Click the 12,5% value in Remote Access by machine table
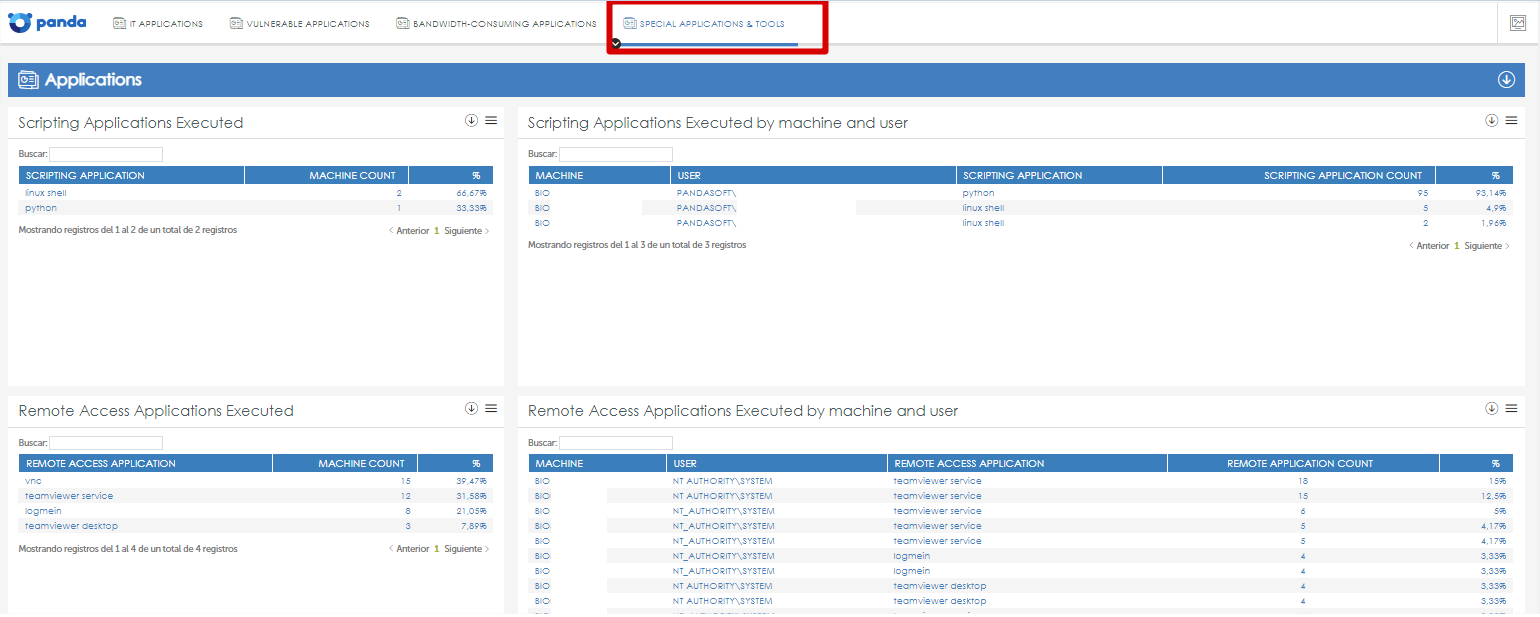This screenshot has width=1540, height=617. coord(1494,496)
